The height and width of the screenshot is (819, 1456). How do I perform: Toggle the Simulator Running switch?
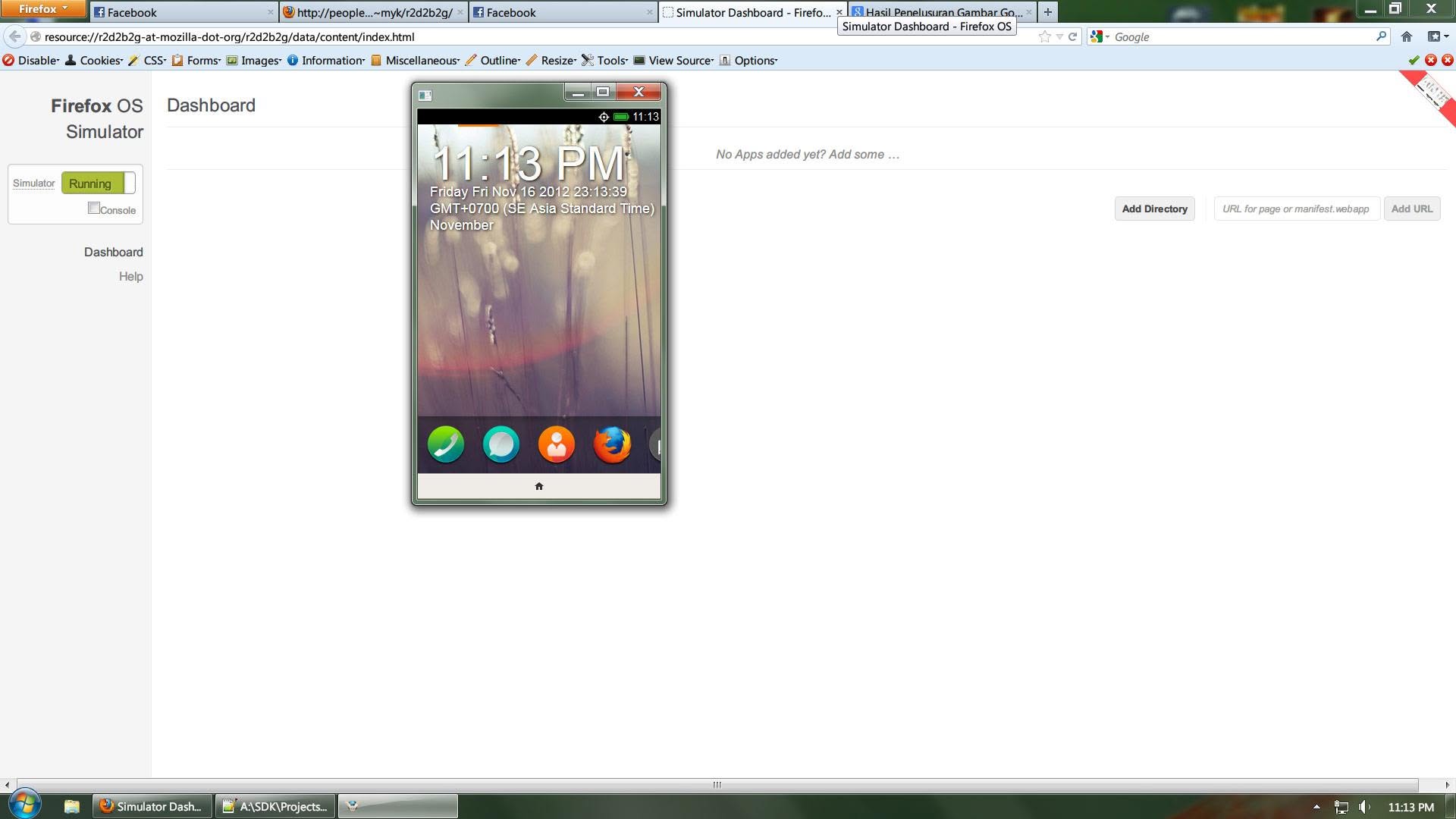98,183
